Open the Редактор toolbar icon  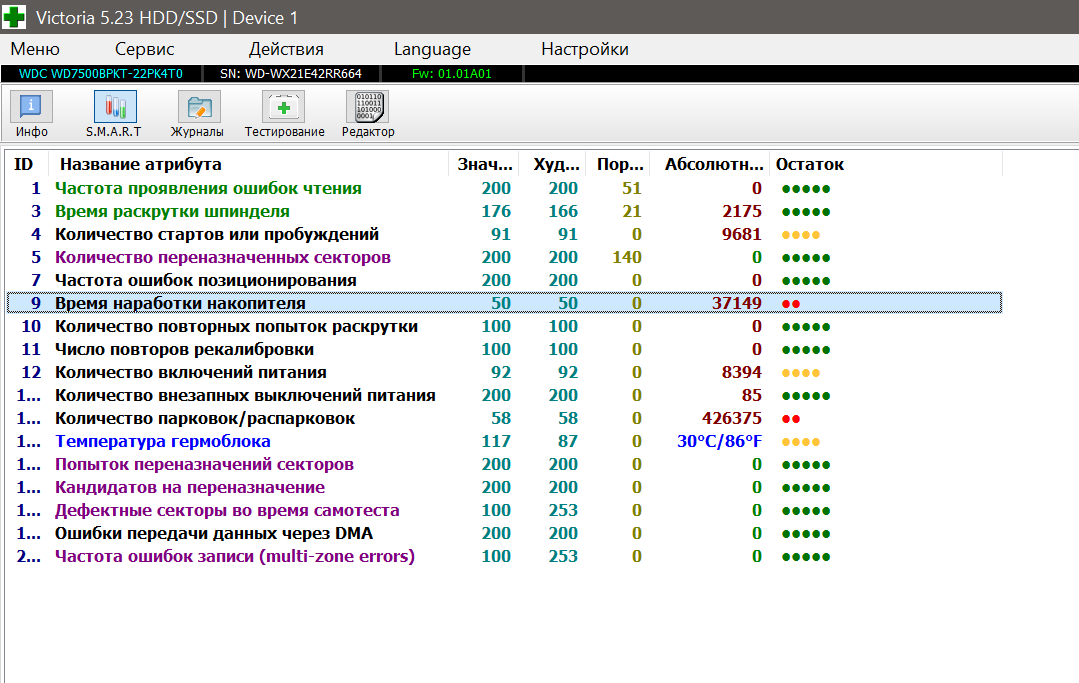tap(368, 114)
